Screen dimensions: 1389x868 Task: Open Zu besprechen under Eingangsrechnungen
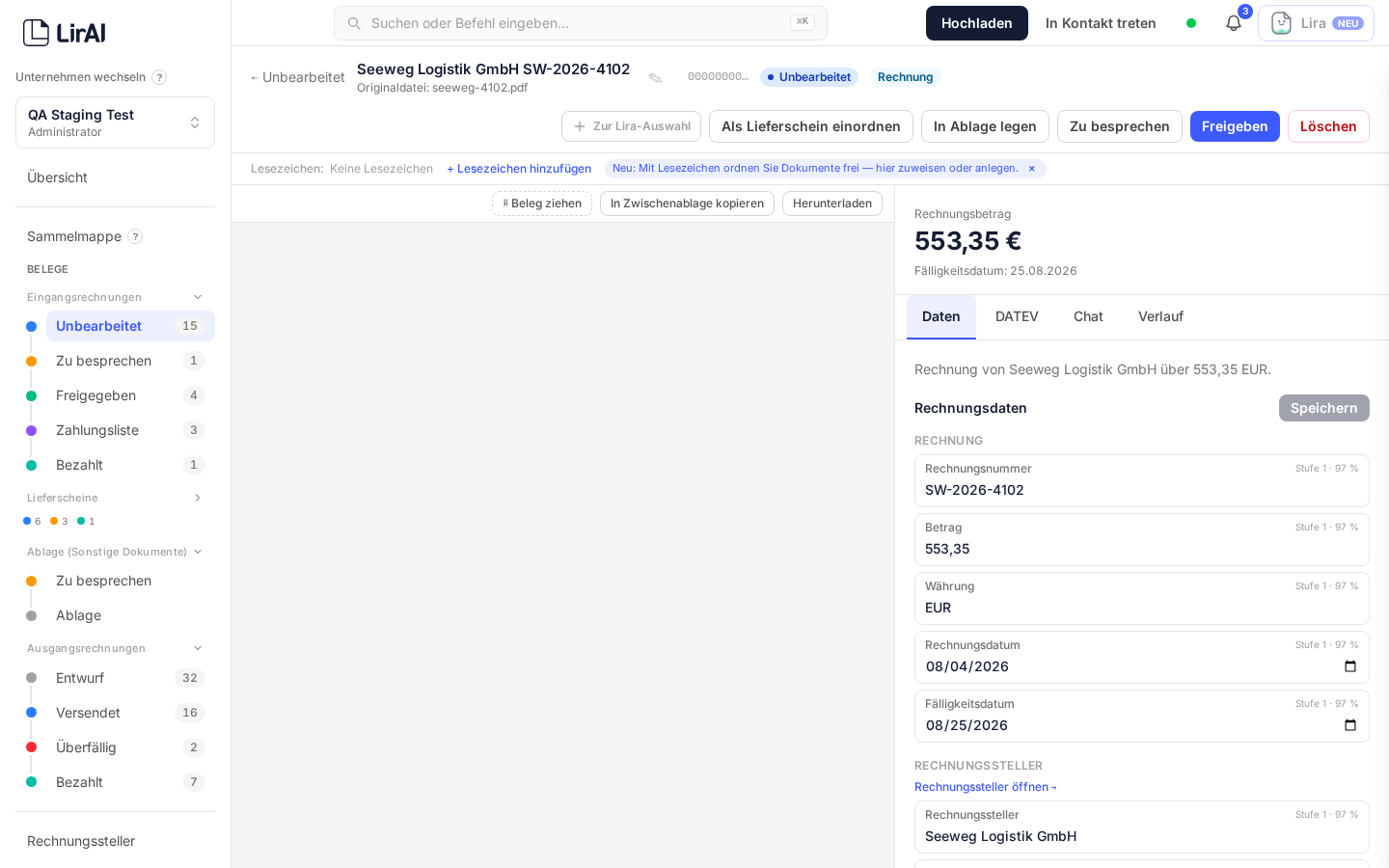[130, 361]
